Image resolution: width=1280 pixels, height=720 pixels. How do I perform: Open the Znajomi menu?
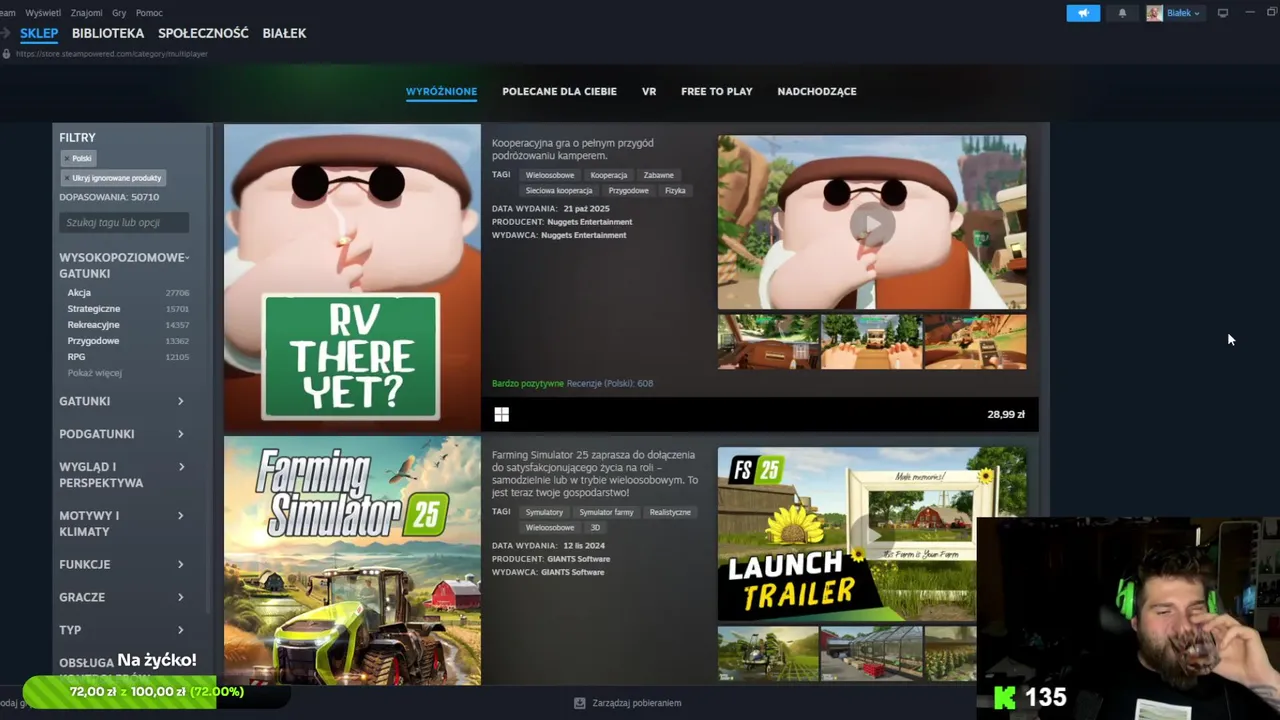[x=87, y=13]
